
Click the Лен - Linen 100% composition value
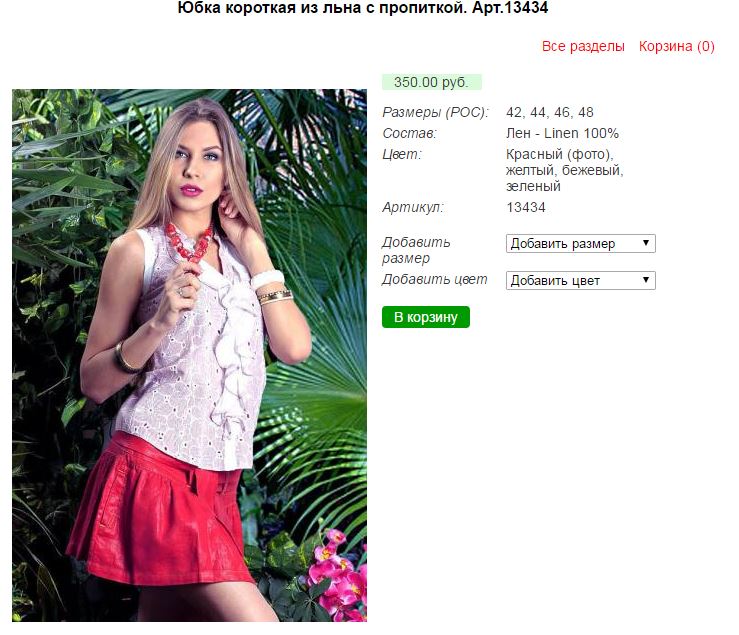click(562, 133)
